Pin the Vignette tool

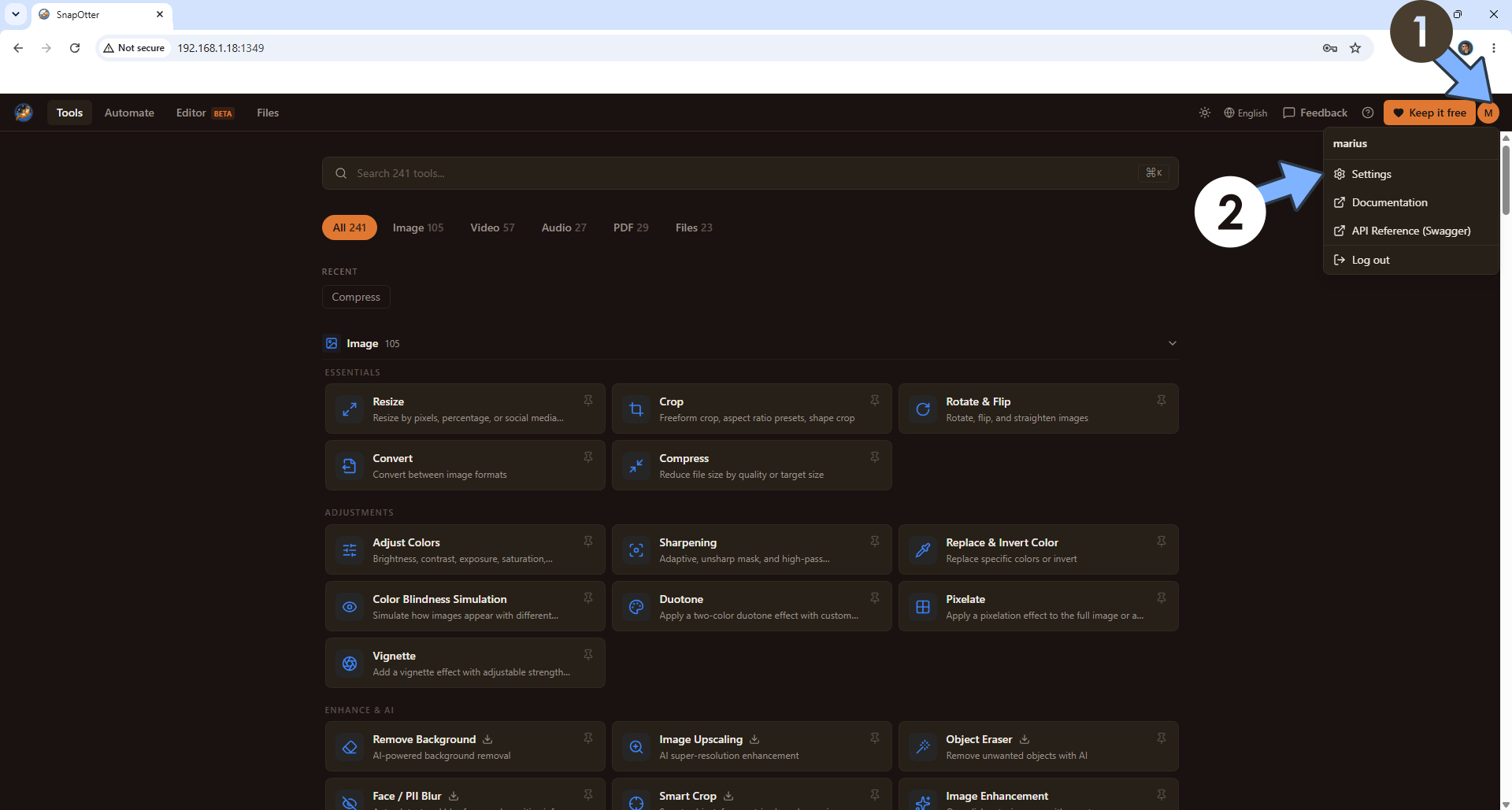(588, 655)
